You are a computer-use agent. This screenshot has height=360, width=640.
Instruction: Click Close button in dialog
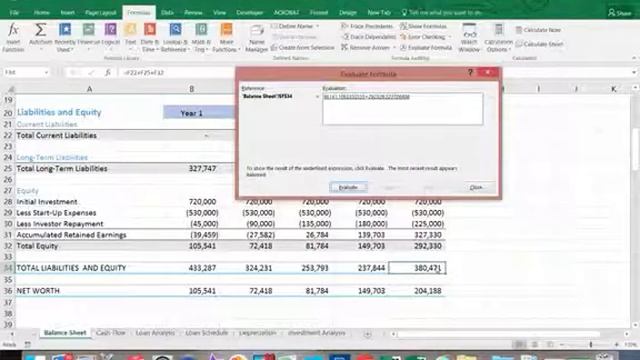(476, 187)
